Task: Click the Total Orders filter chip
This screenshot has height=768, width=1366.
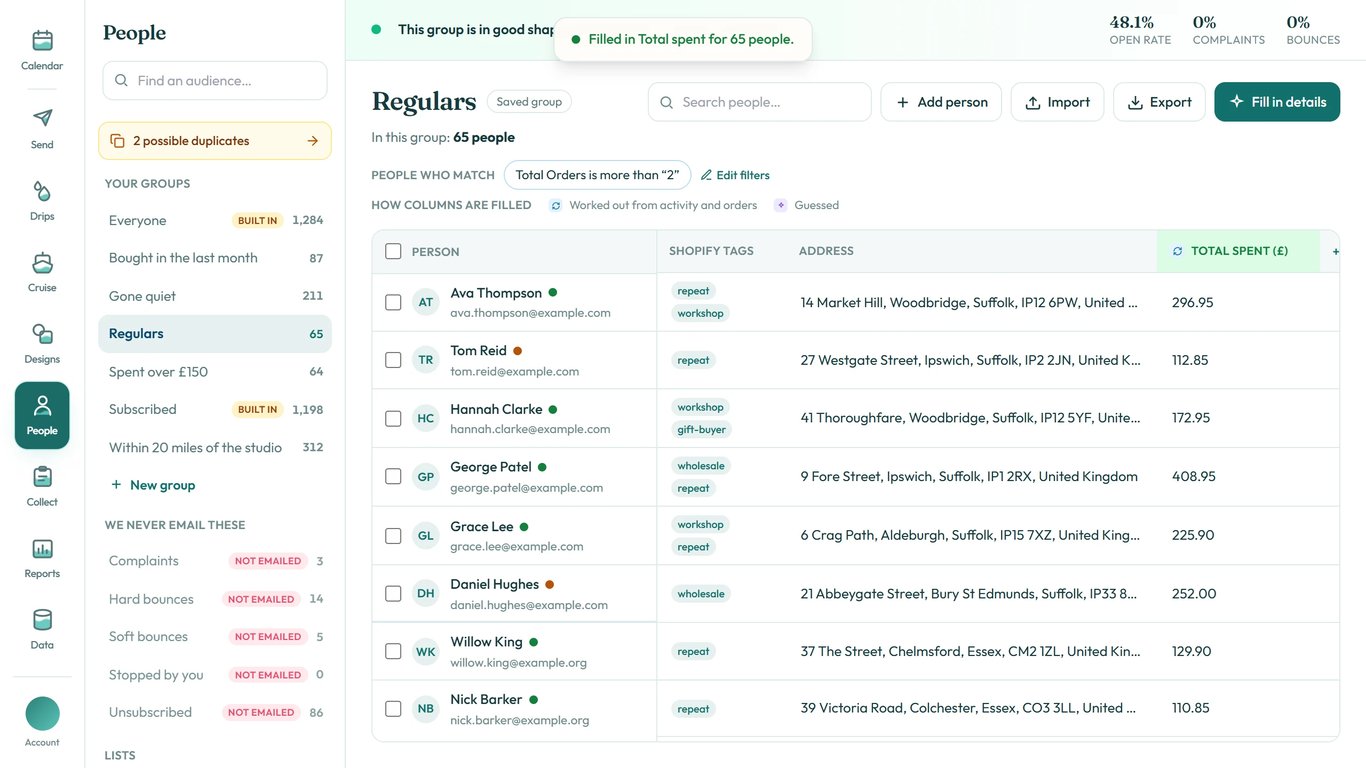Action: (597, 175)
